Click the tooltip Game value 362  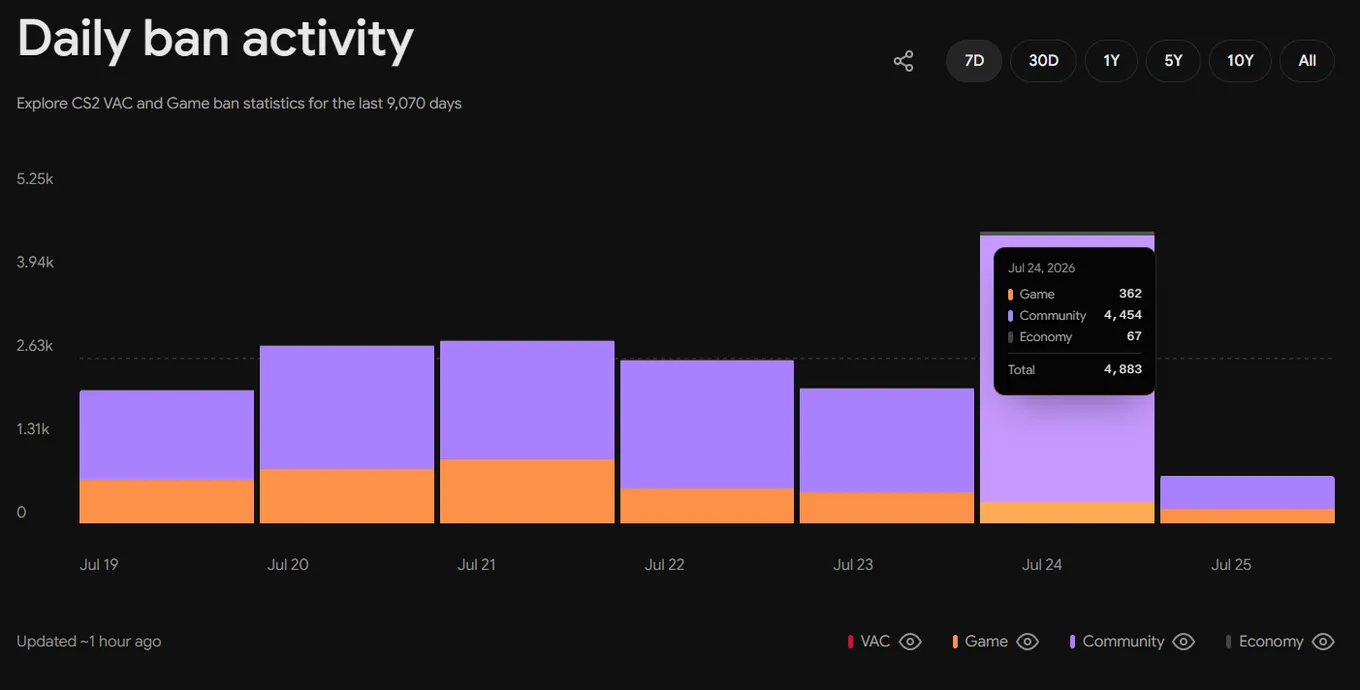tap(1130, 294)
